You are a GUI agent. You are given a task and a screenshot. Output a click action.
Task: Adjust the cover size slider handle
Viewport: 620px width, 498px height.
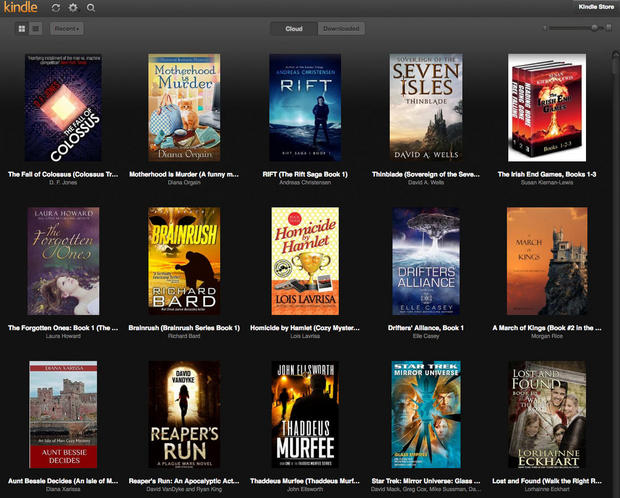click(x=594, y=28)
